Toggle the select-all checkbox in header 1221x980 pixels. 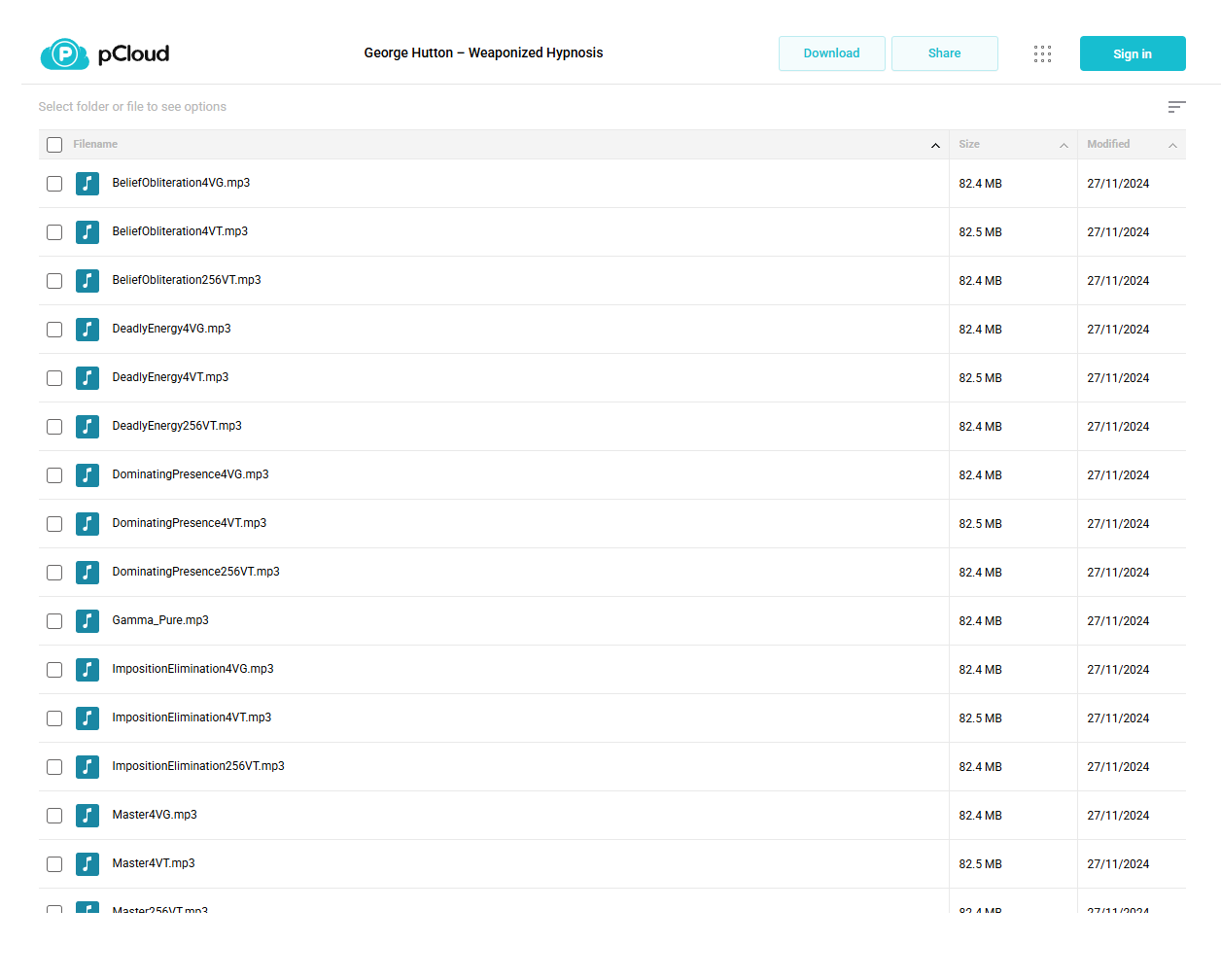click(x=54, y=145)
